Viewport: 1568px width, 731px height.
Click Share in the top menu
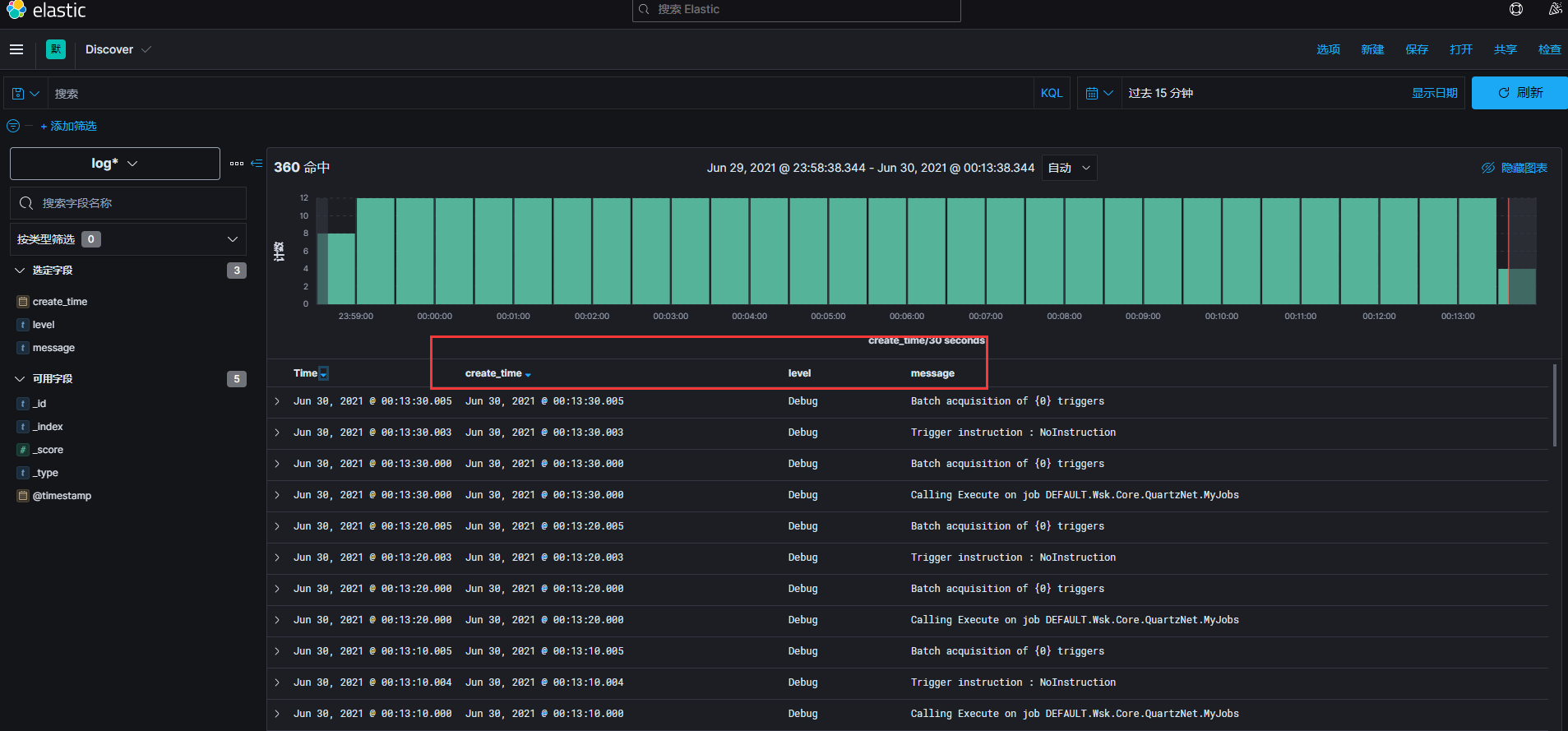pyautogui.click(x=1506, y=49)
